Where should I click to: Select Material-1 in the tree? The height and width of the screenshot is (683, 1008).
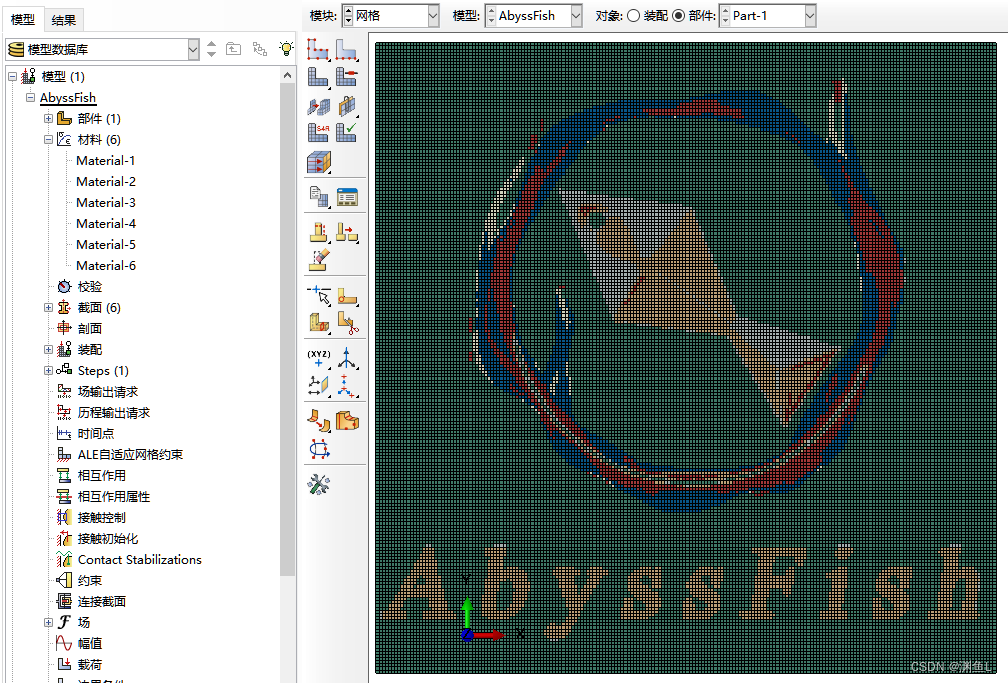click(105, 161)
